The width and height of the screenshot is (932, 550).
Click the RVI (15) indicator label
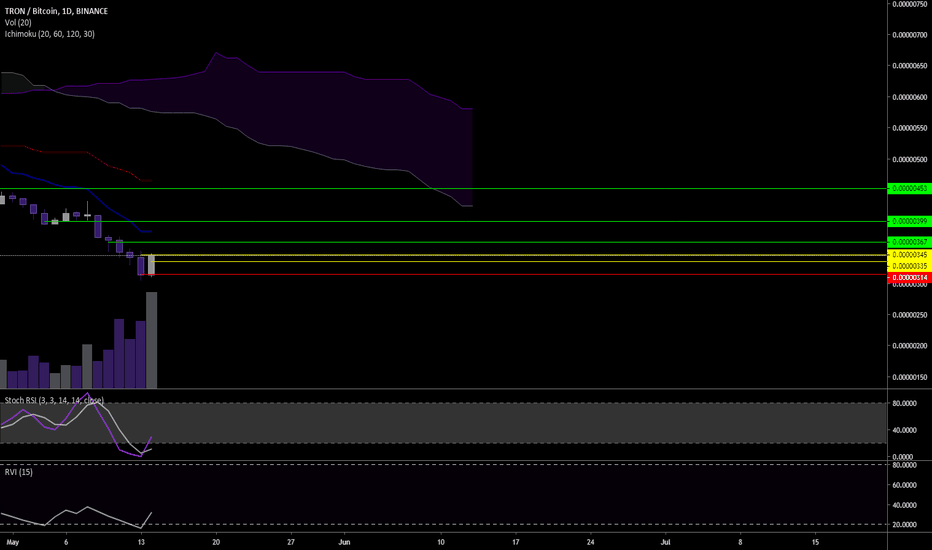coord(18,472)
